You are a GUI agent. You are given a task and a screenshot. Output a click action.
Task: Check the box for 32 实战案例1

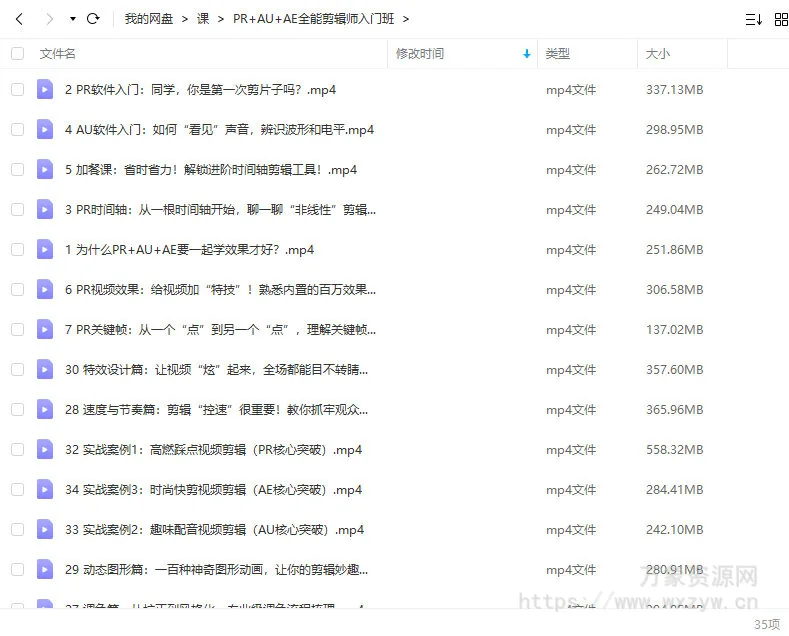point(18,450)
